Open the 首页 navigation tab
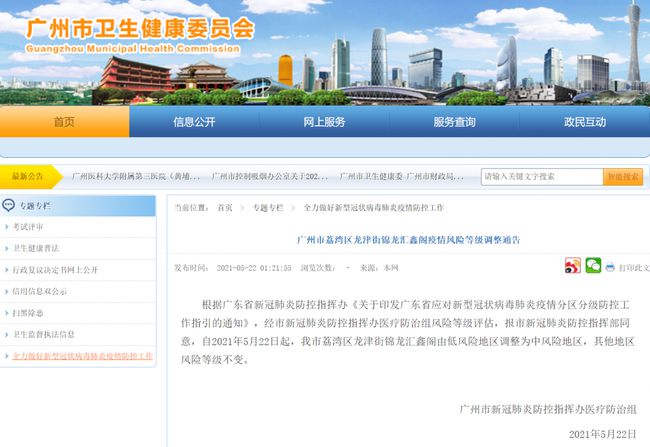650x447 pixels. click(64, 121)
